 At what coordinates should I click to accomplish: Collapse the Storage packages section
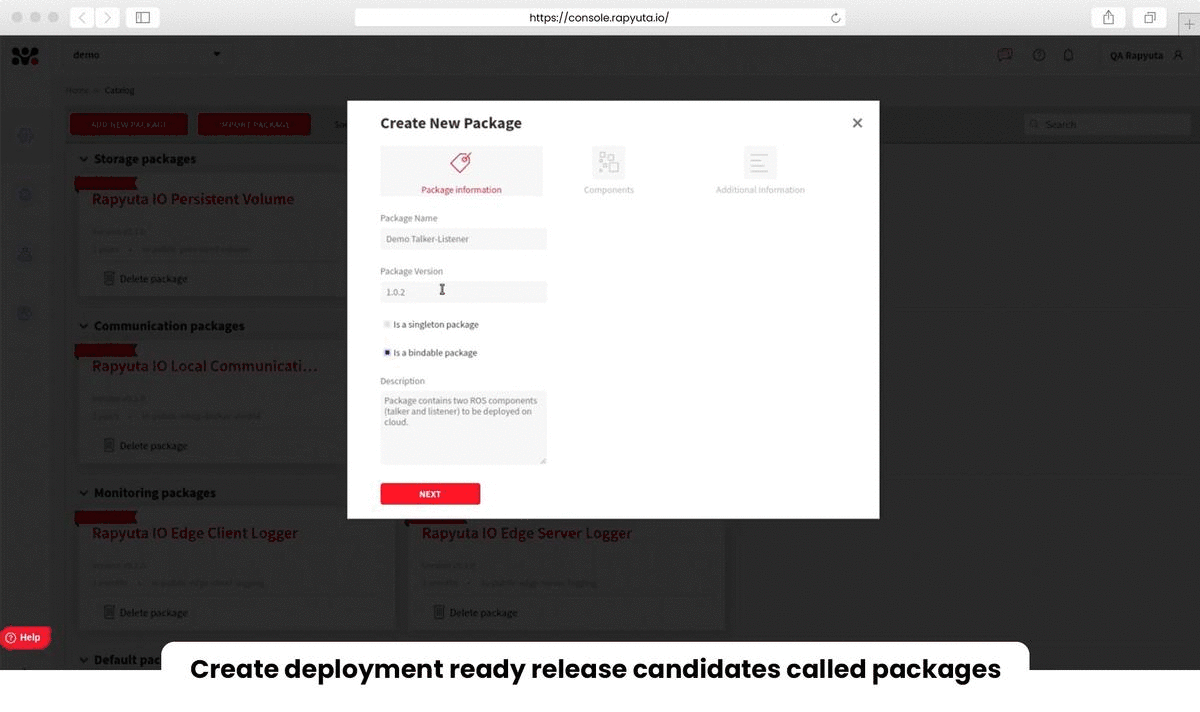(84, 159)
